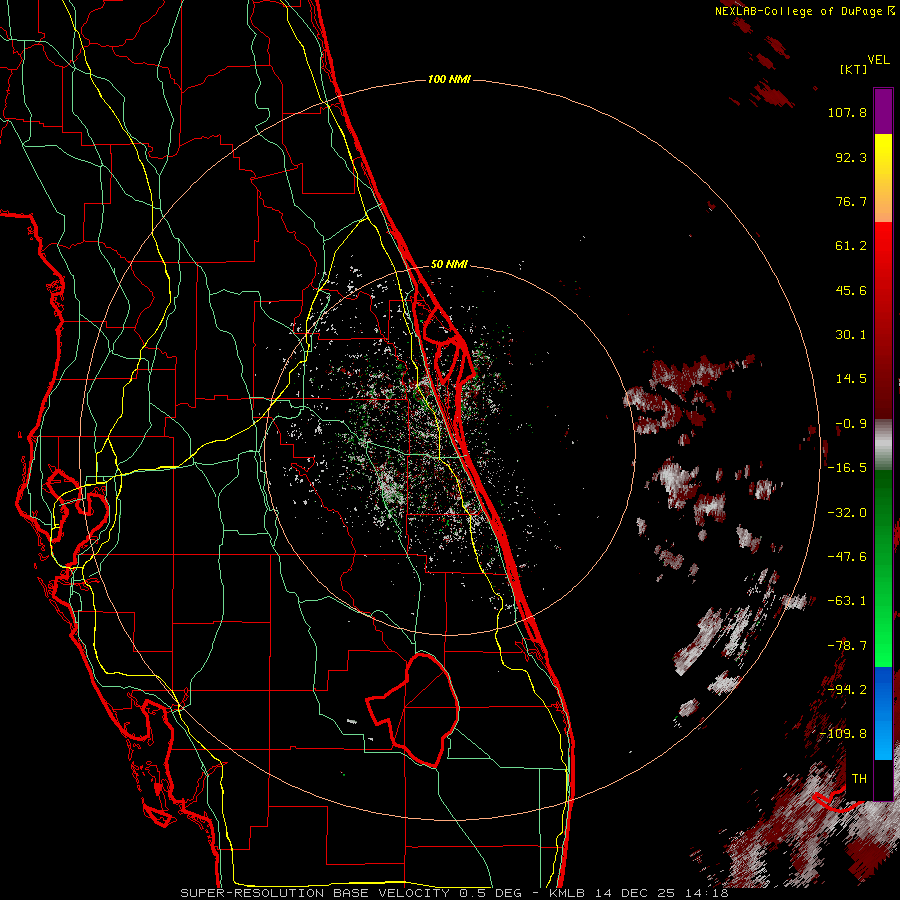
Task: Click the yellow-orange segment of color bar
Action: (x=883, y=178)
